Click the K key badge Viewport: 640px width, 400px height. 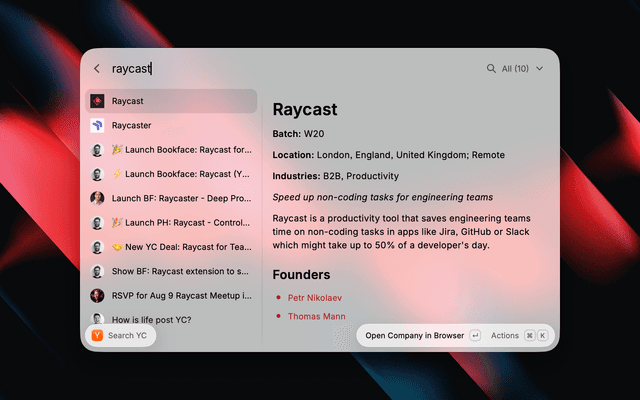(x=542, y=336)
